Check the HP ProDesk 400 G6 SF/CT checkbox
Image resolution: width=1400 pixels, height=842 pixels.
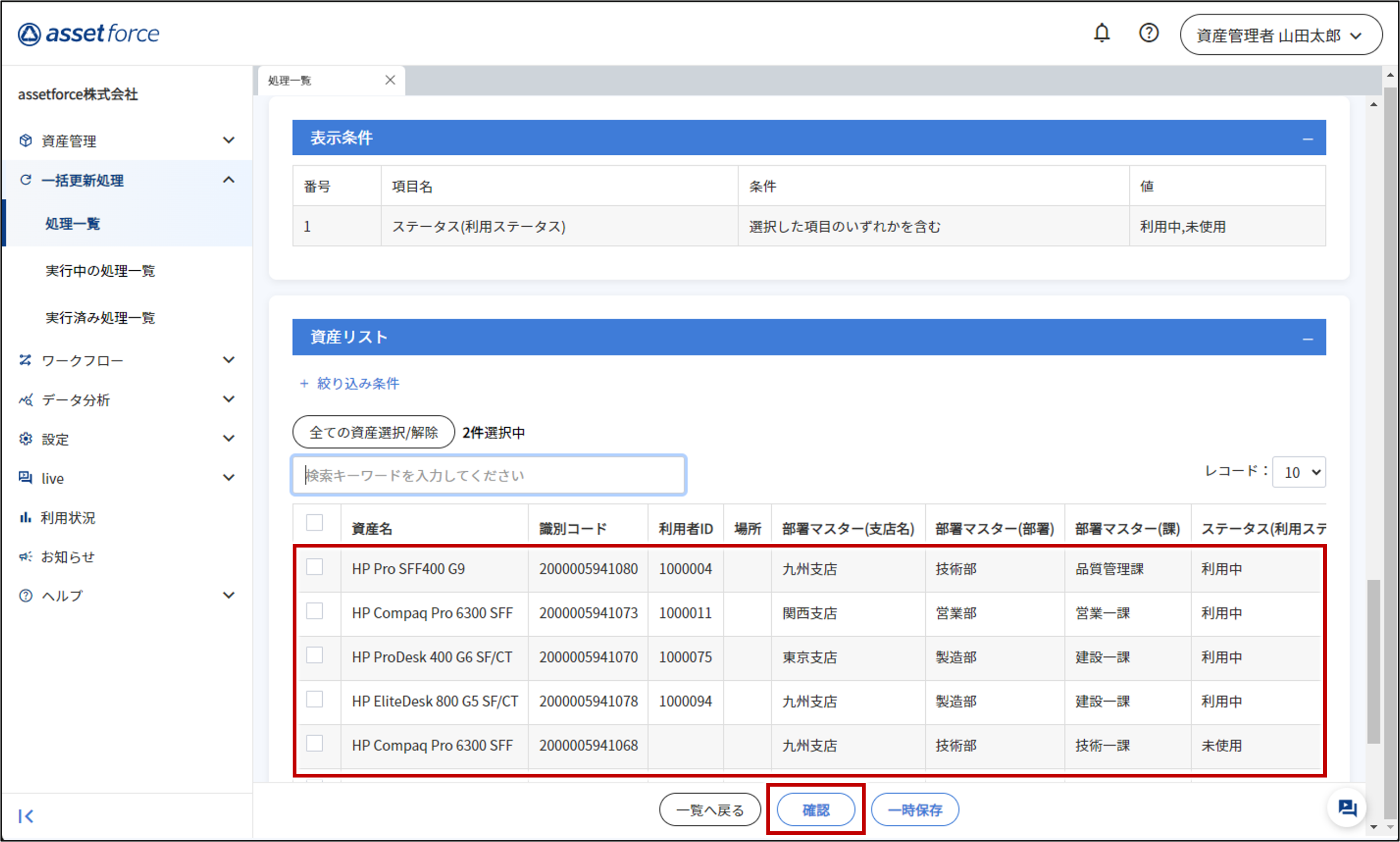click(x=315, y=656)
